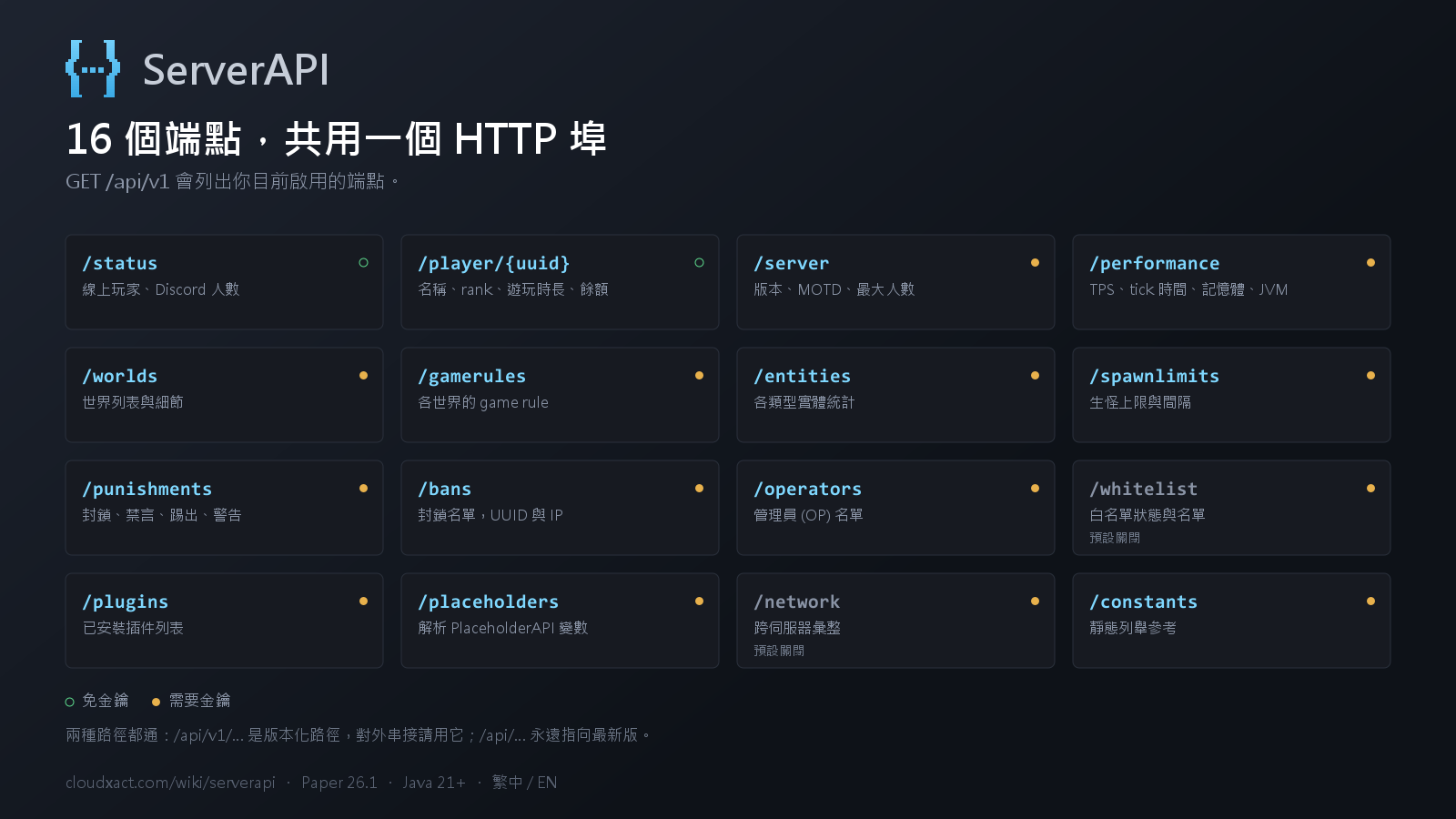
Task: Click the '世界列表與細節' description
Action: pos(133,402)
